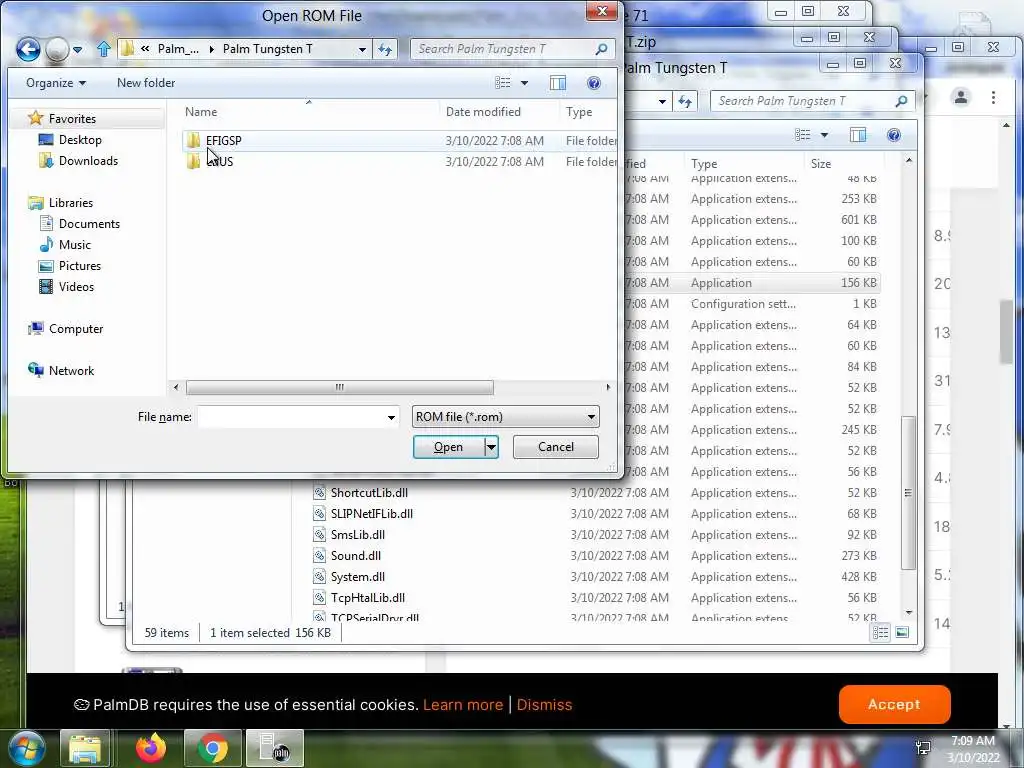Select SmsLib.dll file
The height and width of the screenshot is (768, 1024).
[x=357, y=535]
